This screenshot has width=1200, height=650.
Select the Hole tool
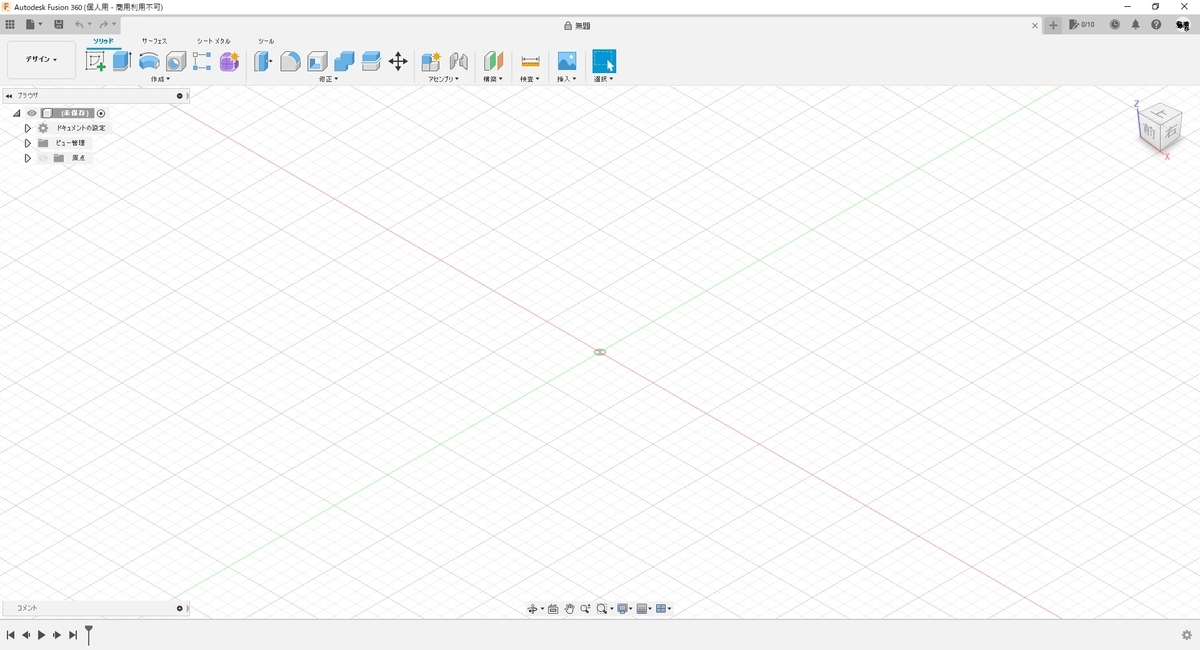click(176, 61)
